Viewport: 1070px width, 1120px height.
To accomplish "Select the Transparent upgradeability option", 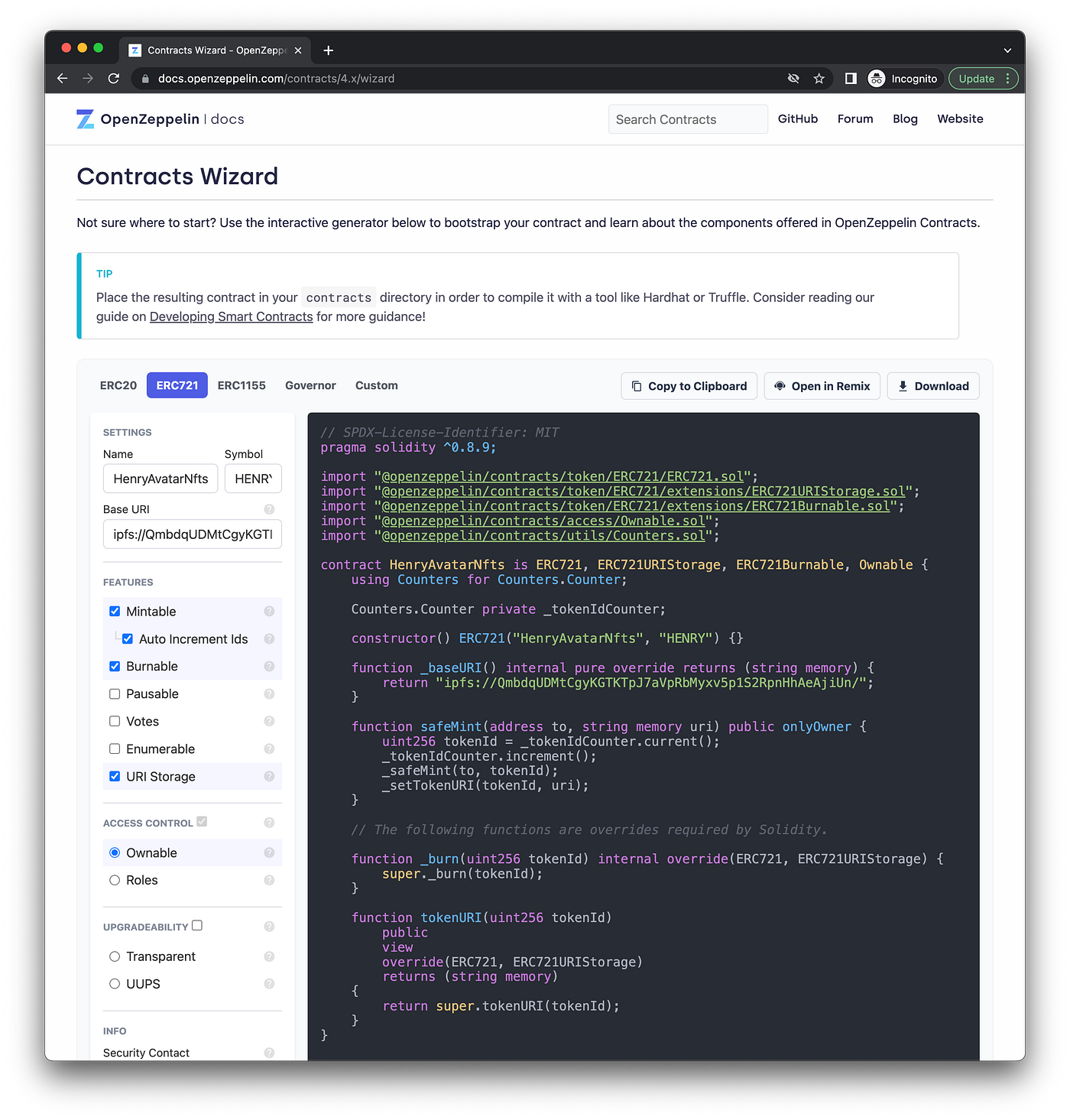I will (x=115, y=957).
